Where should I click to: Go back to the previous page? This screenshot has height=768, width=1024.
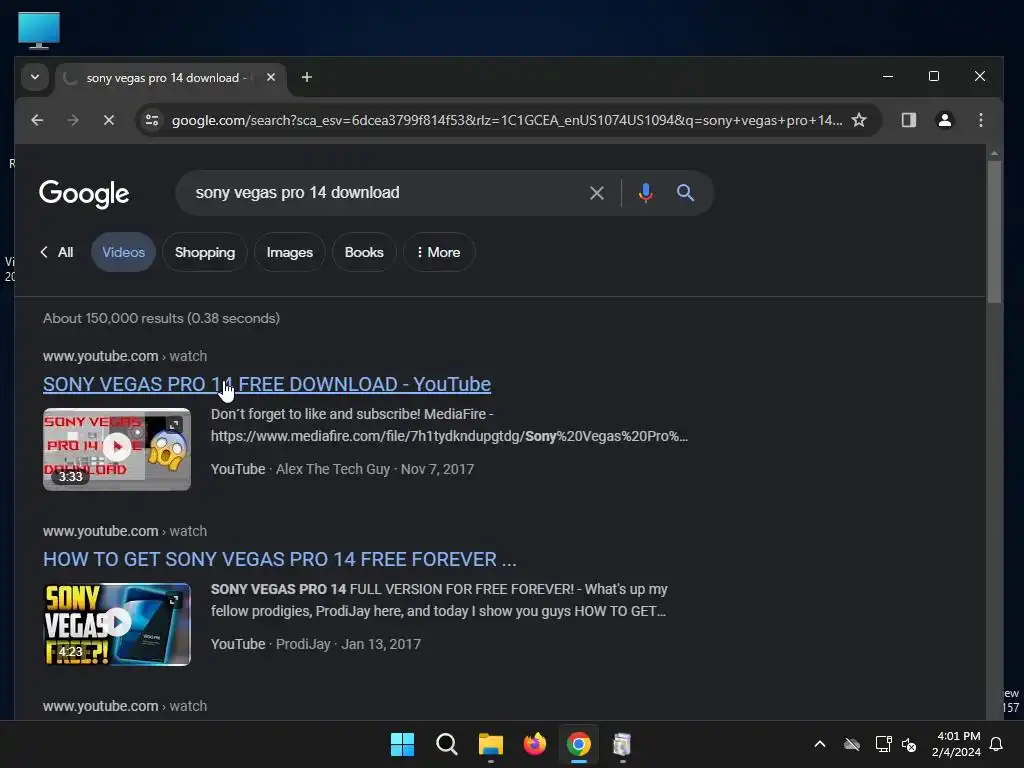tap(37, 120)
